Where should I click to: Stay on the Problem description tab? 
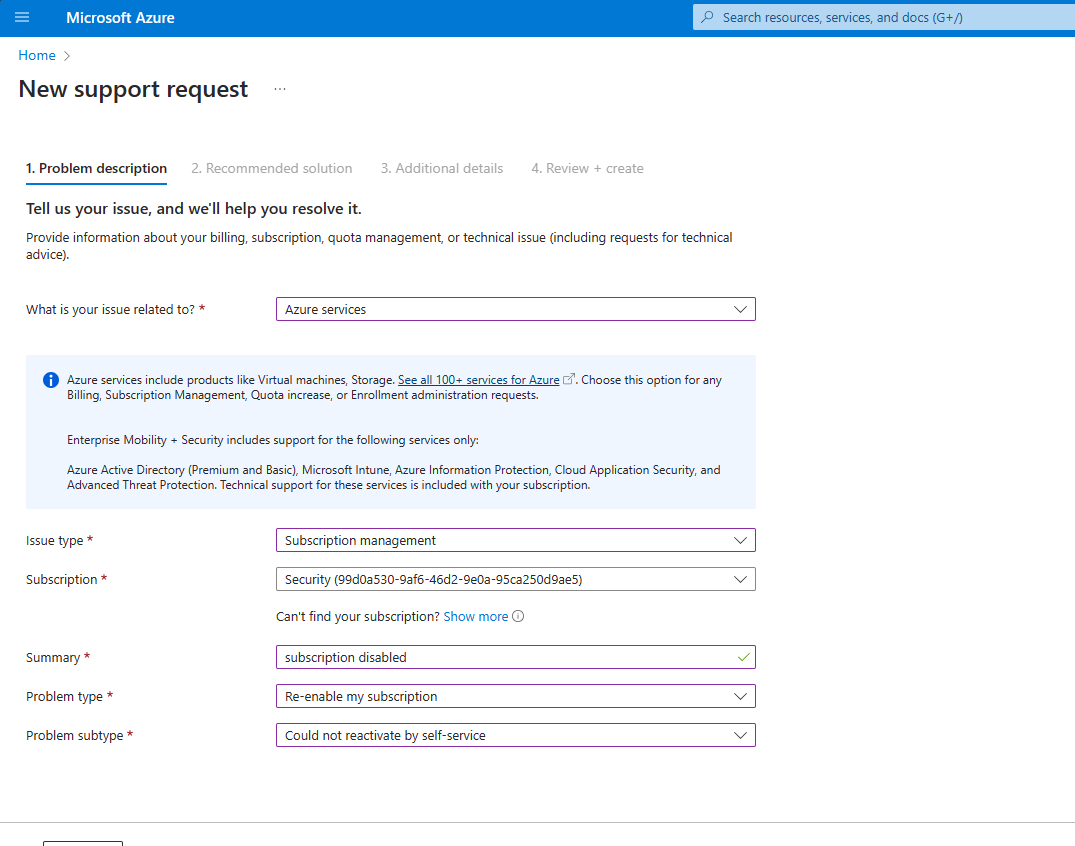click(96, 168)
